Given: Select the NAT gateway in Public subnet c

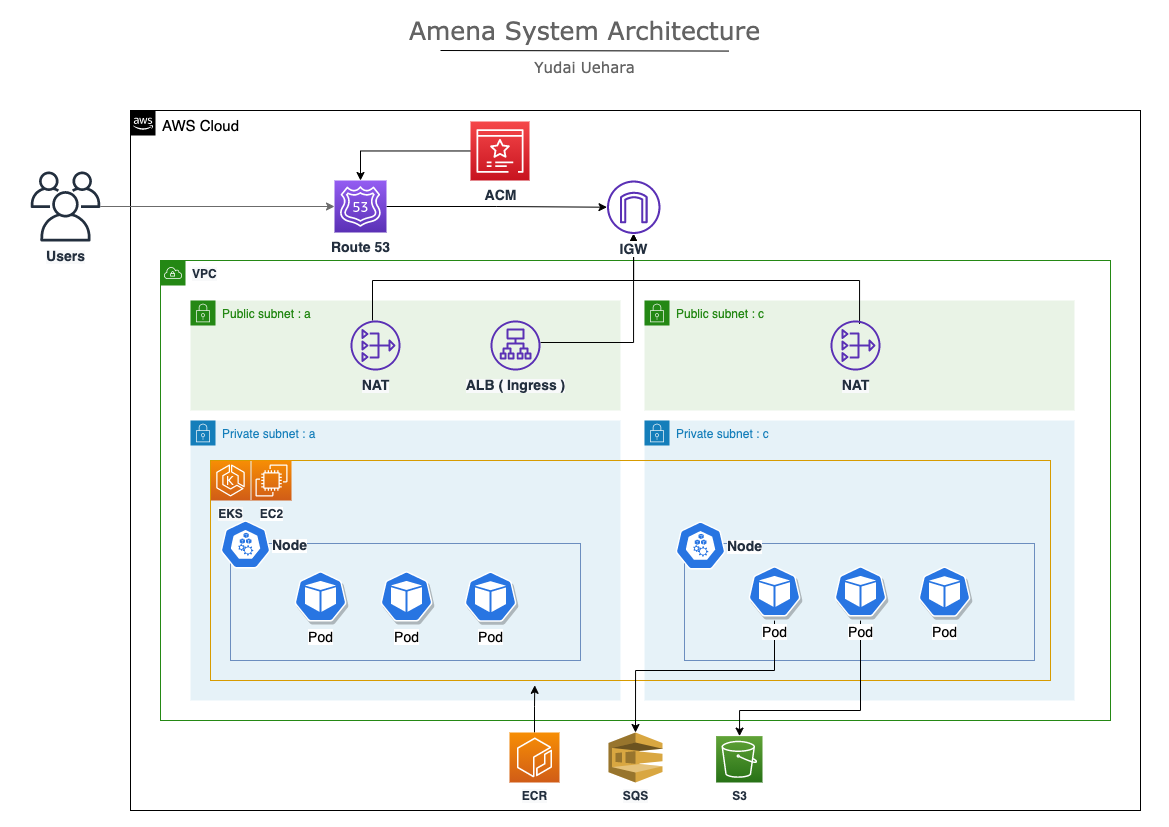Looking at the screenshot, I should 855,344.
